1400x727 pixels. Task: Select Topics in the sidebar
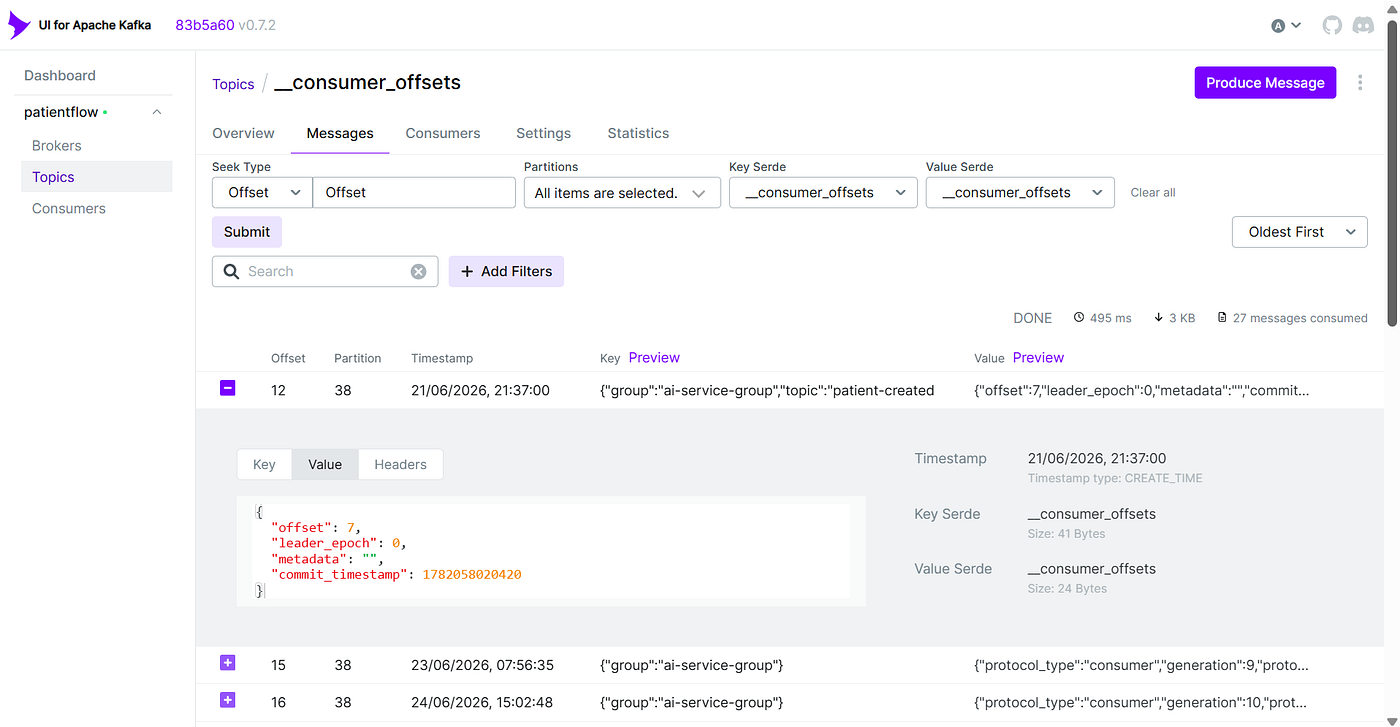96,177
